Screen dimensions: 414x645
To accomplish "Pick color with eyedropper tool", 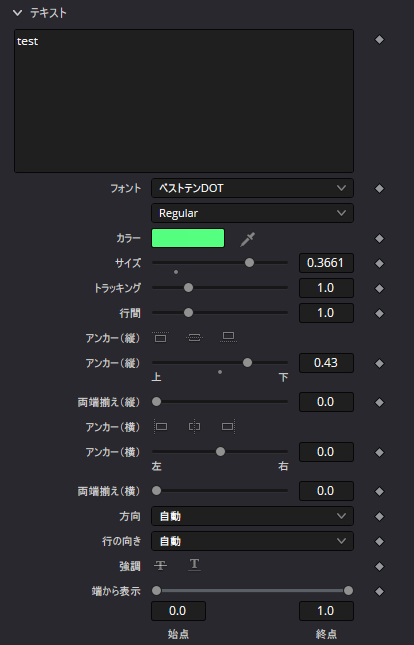I will coord(248,239).
